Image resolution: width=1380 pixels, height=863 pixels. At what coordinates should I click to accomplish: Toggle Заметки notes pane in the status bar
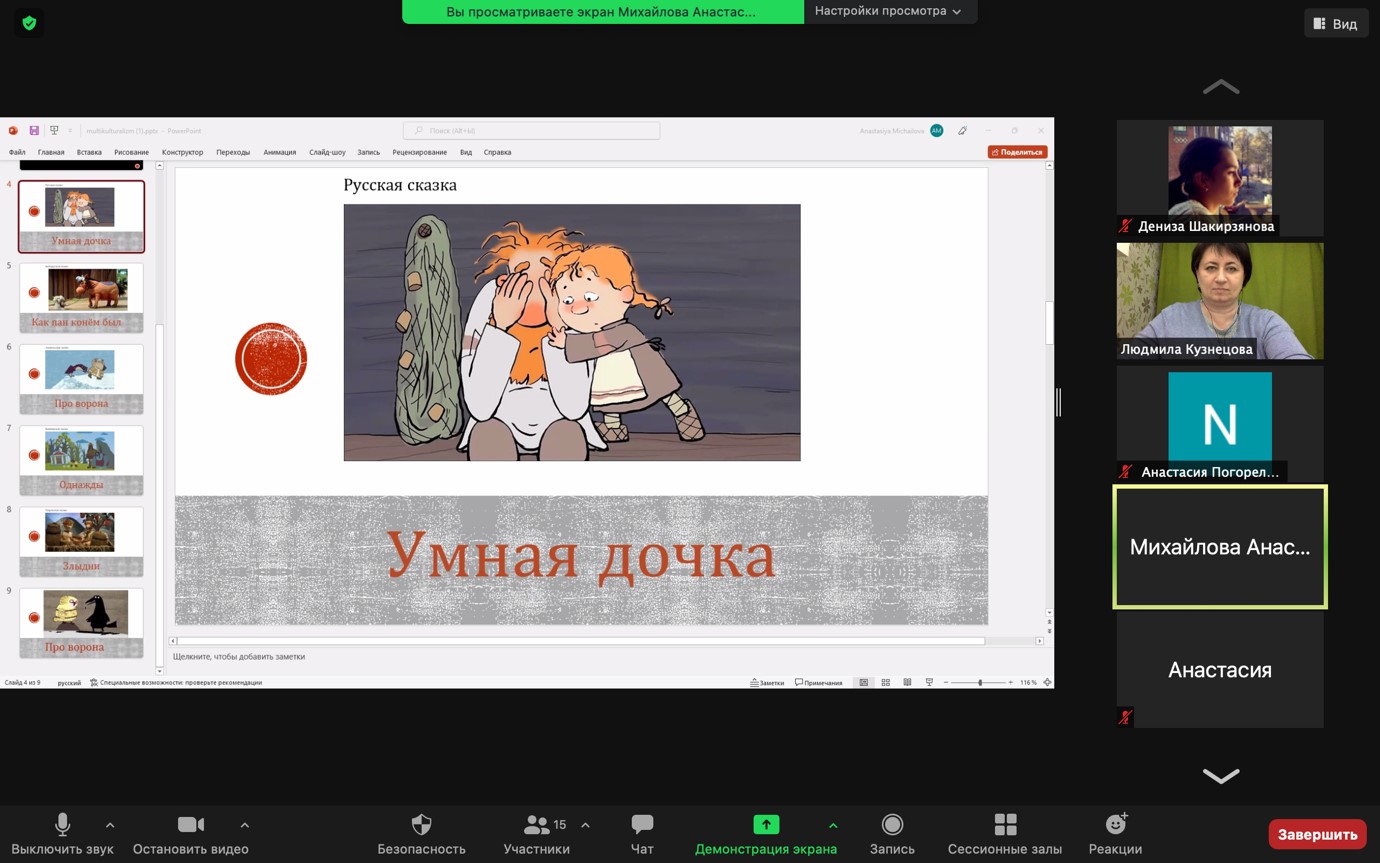click(x=767, y=682)
